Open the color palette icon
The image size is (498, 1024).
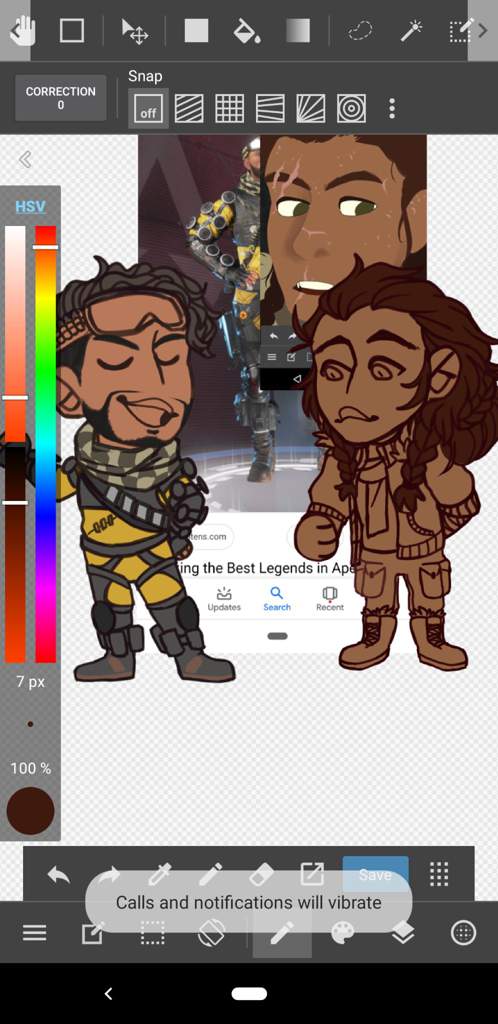pyautogui.click(x=343, y=934)
